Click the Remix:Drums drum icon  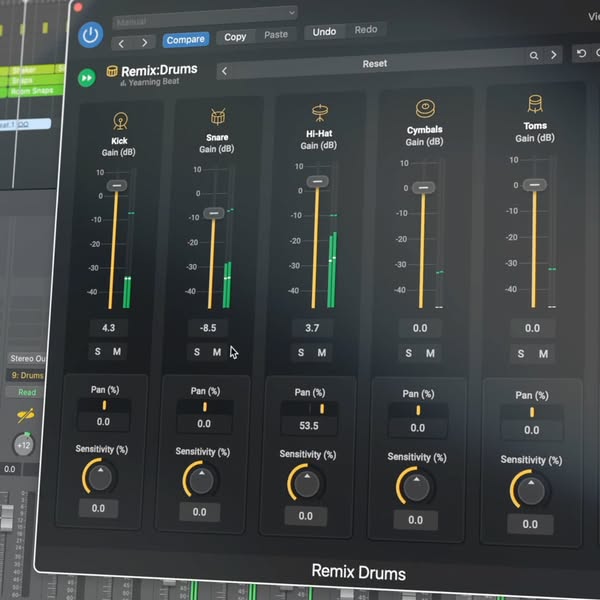click(112, 71)
